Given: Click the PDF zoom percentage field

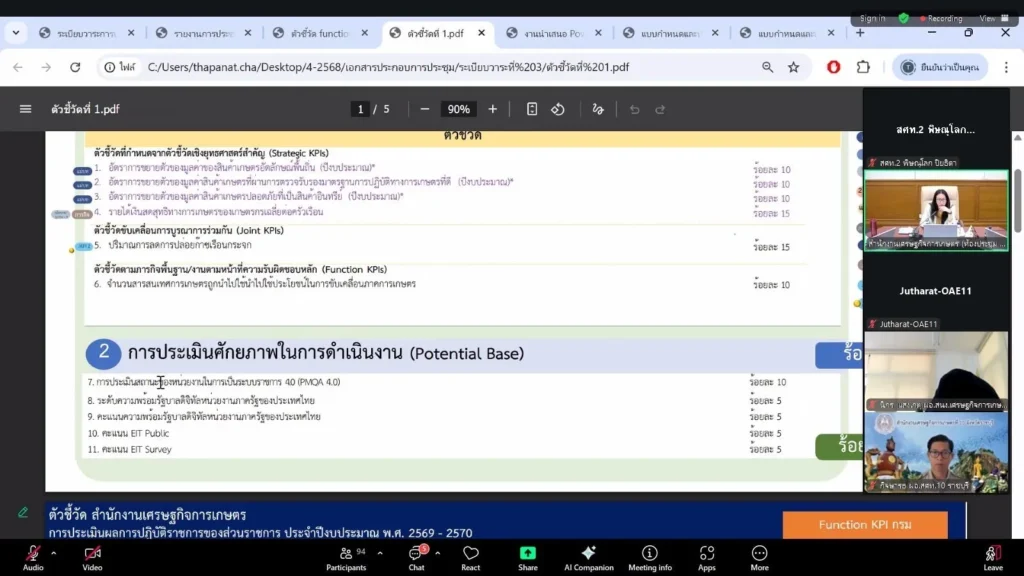Looking at the screenshot, I should 459,109.
